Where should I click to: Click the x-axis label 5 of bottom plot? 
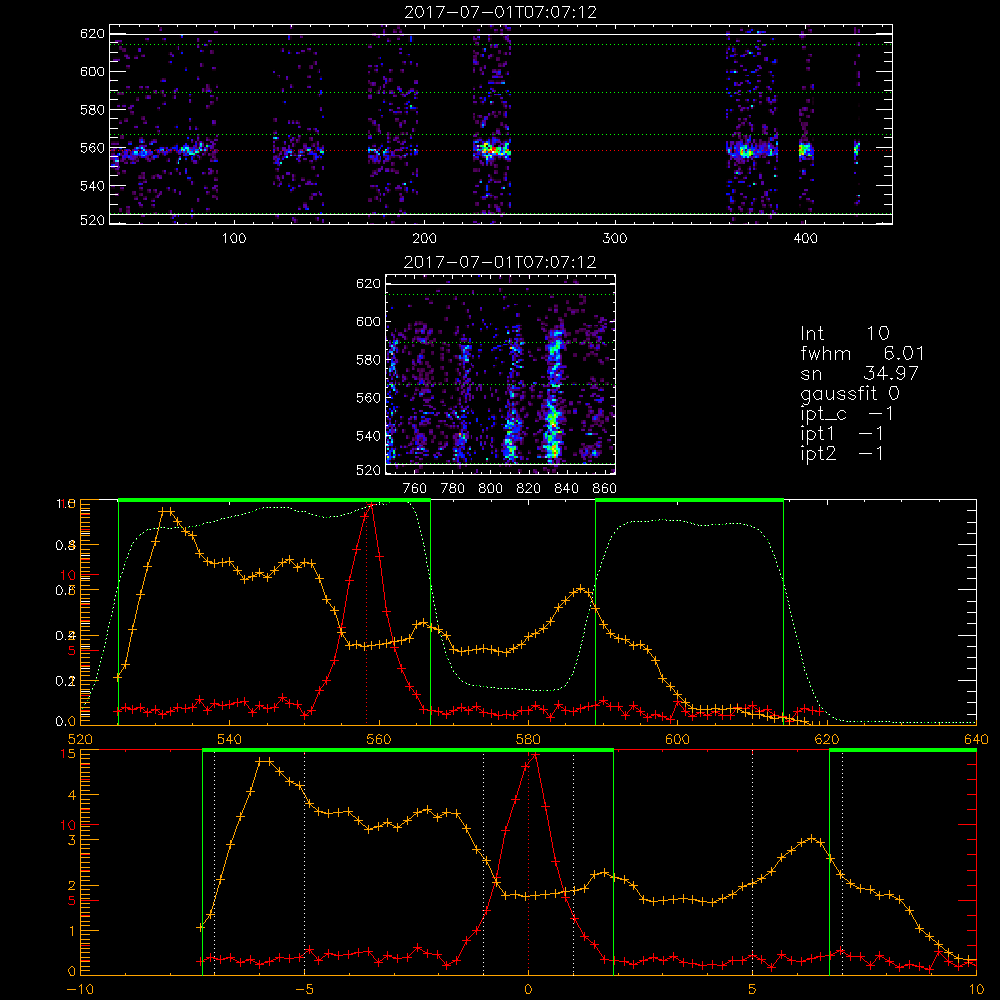753,990
